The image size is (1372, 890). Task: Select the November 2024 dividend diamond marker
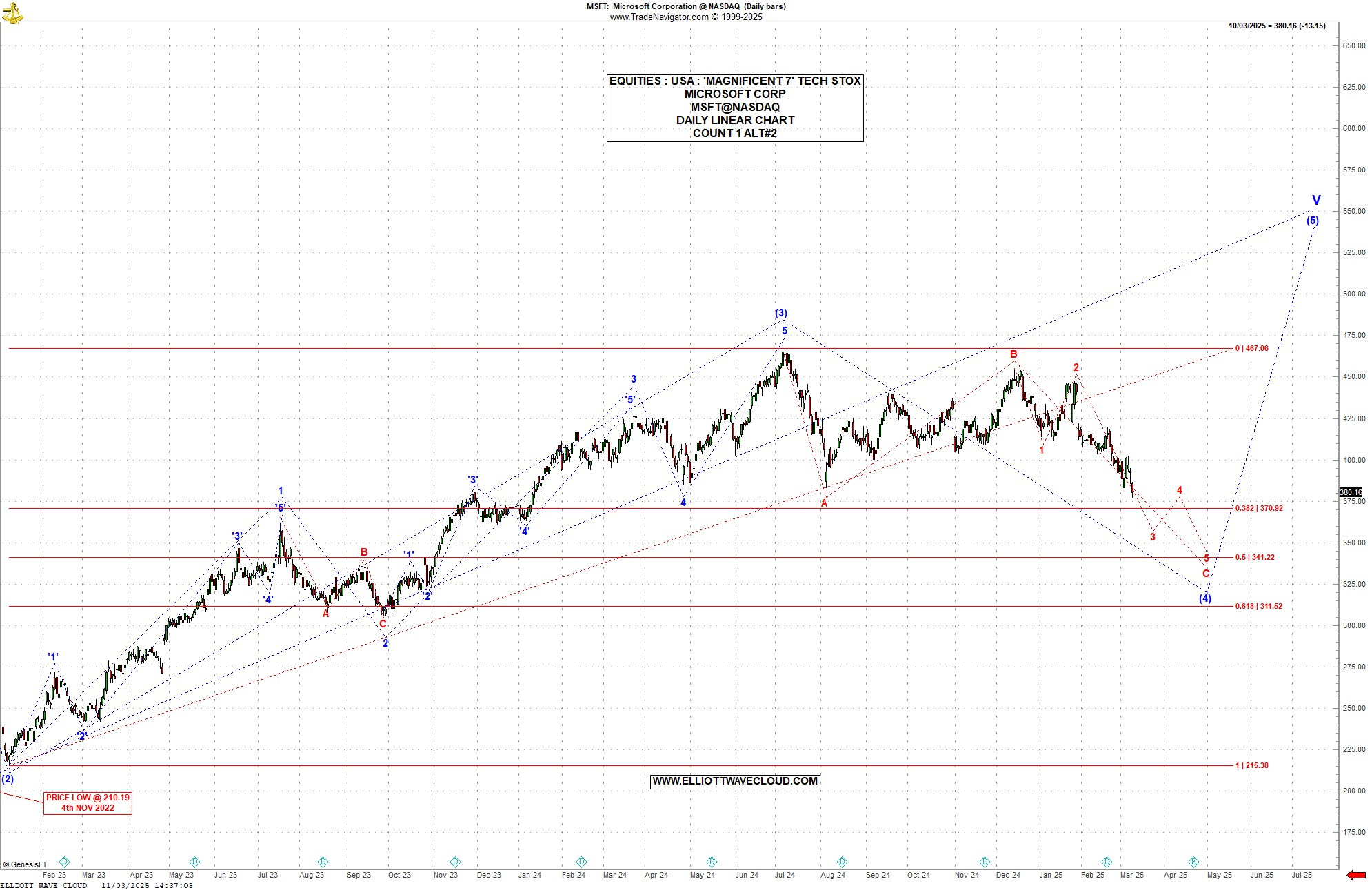(985, 862)
